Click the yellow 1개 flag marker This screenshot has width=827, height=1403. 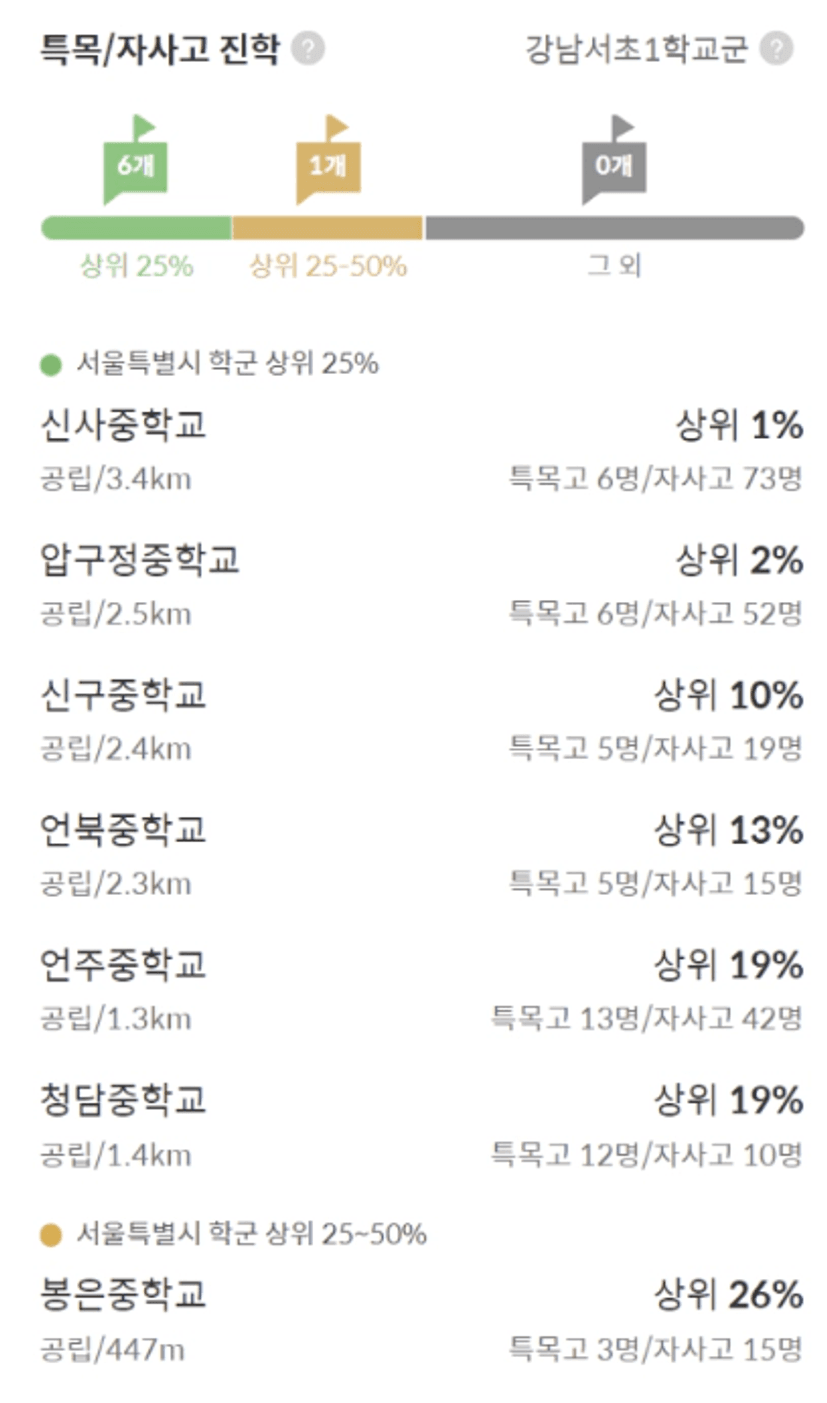[327, 164]
